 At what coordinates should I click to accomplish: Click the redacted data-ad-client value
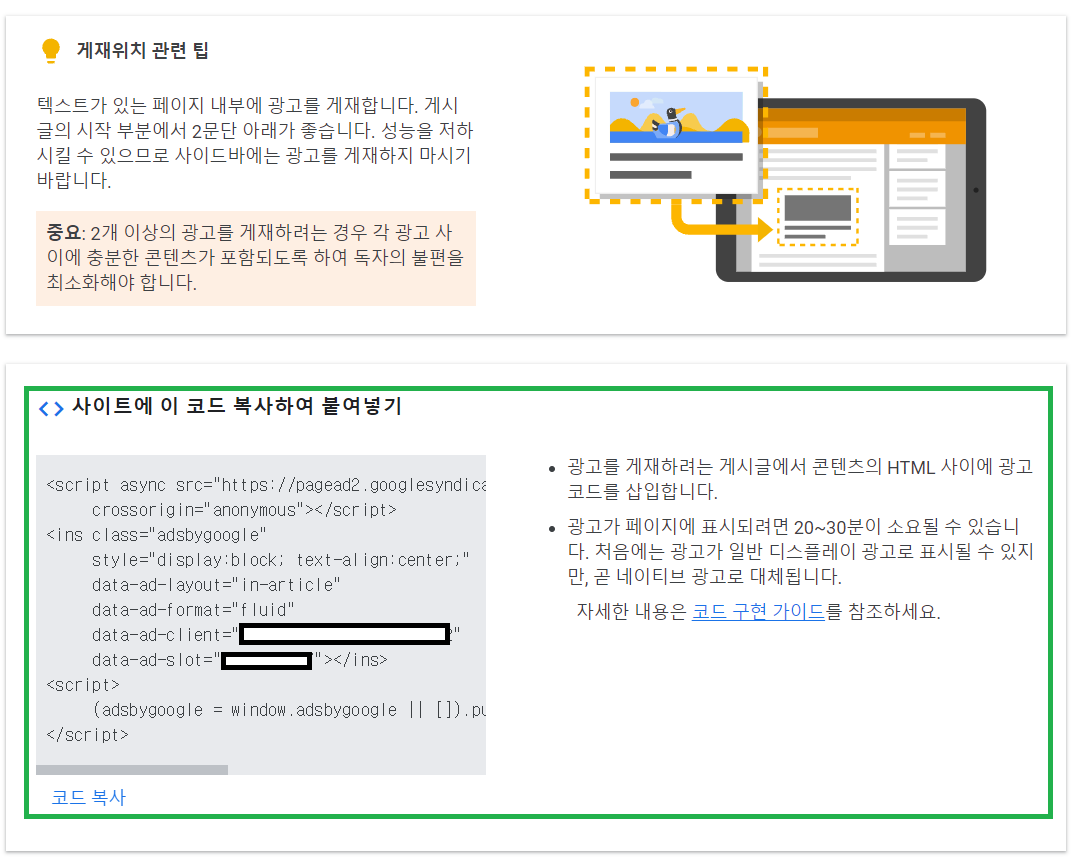pyautogui.click(x=344, y=634)
